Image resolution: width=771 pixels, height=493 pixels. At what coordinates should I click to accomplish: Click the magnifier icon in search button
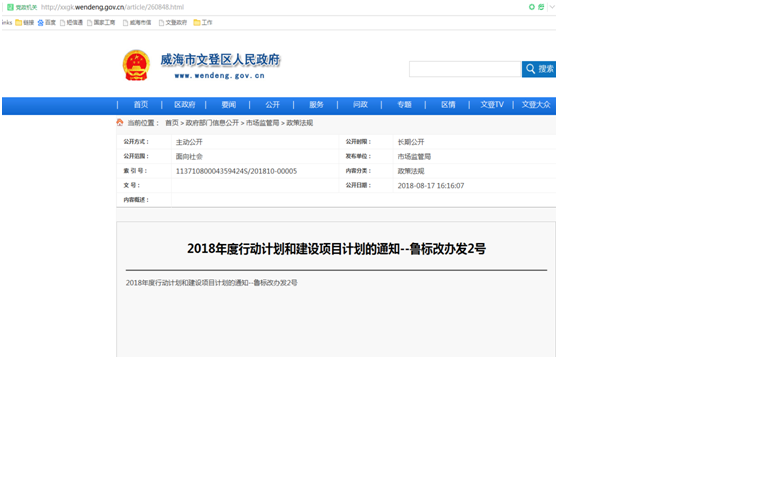click(530, 69)
